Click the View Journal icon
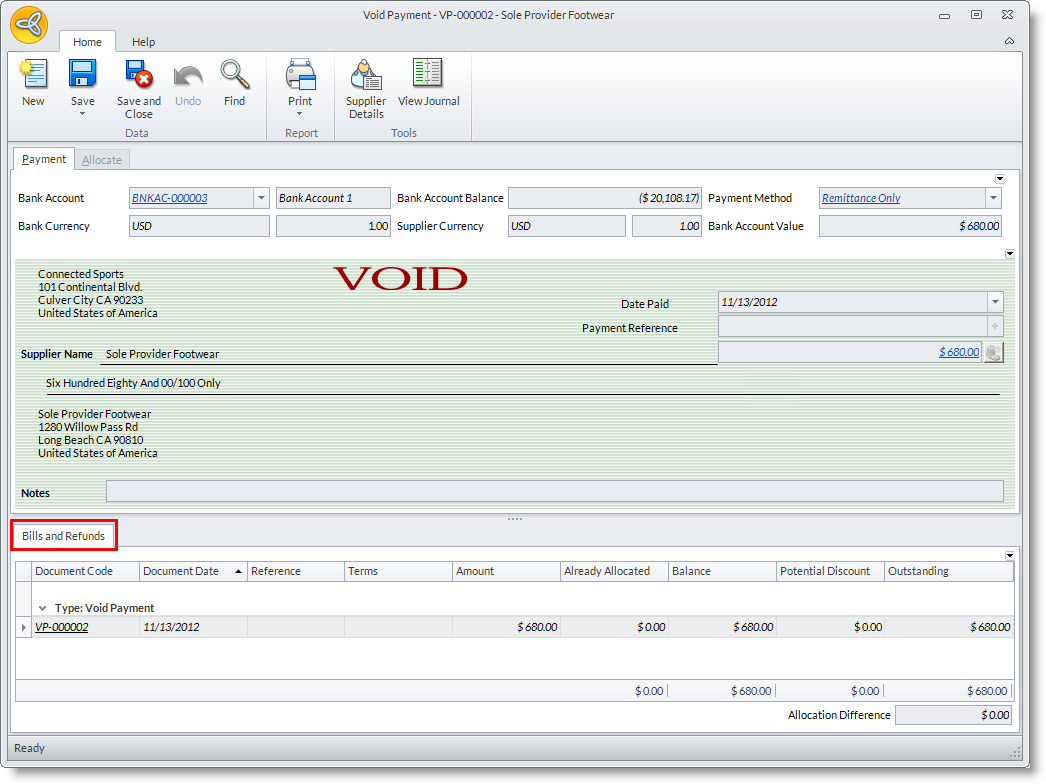Screen dimensions: 1046x784 click(428, 75)
